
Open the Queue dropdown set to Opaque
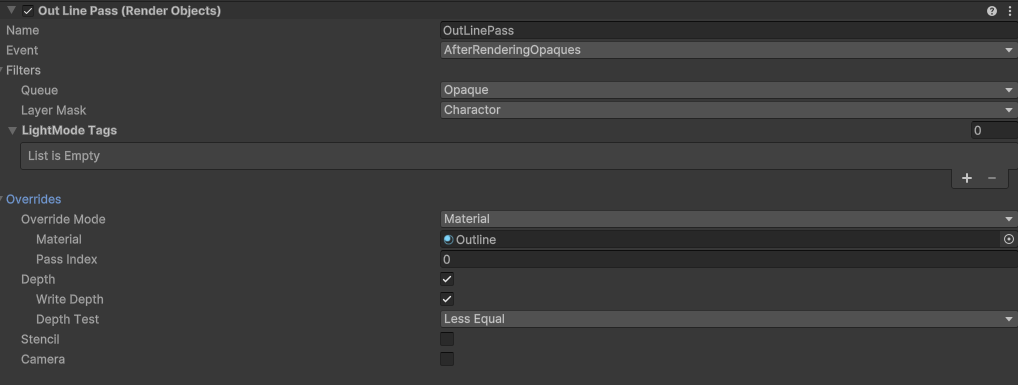click(728, 90)
